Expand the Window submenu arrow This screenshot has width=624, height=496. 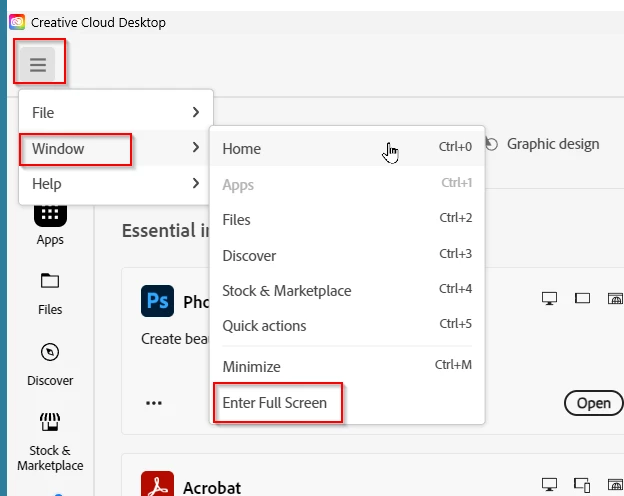pyautogui.click(x=195, y=147)
